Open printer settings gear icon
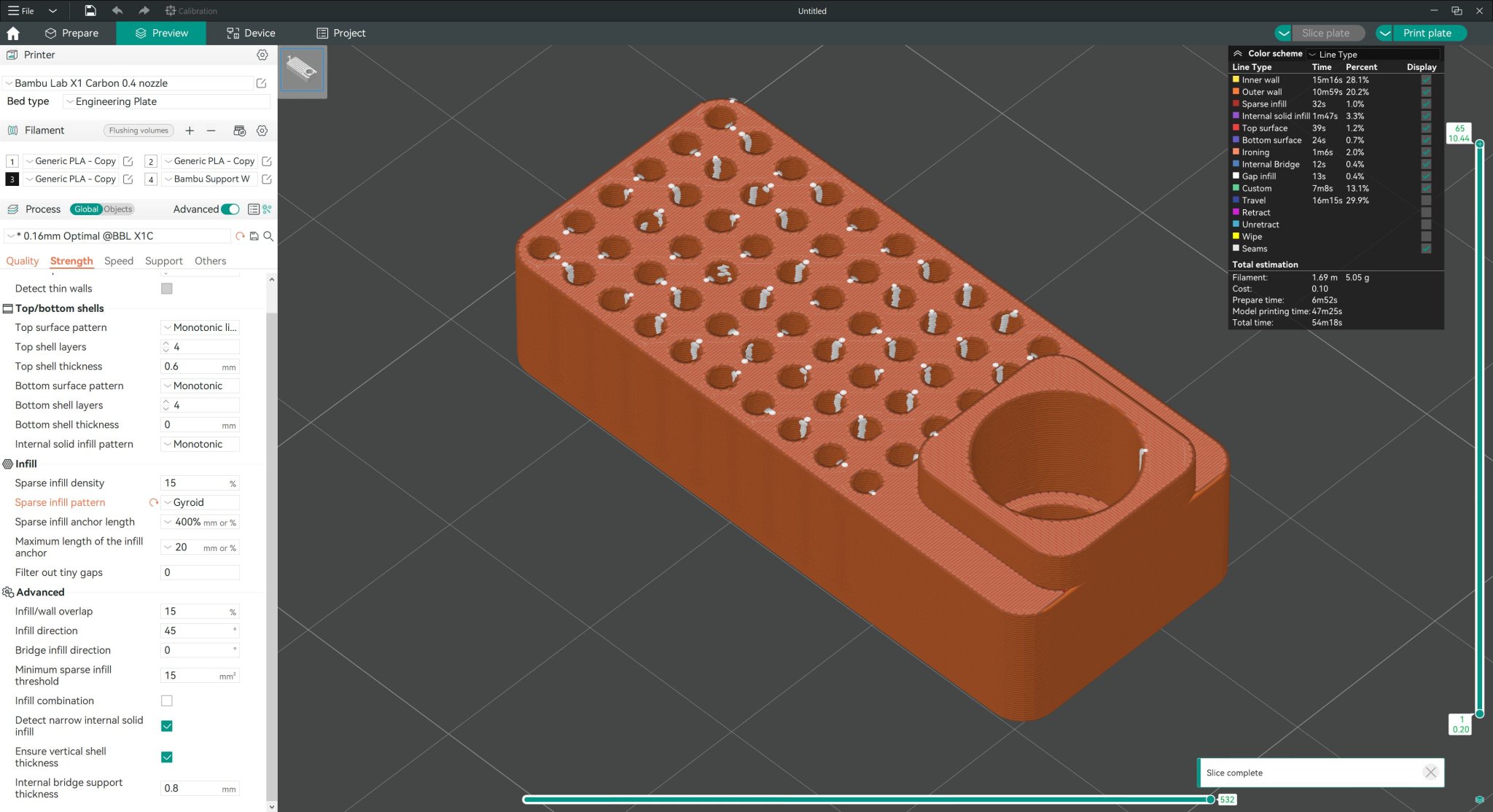 click(262, 55)
